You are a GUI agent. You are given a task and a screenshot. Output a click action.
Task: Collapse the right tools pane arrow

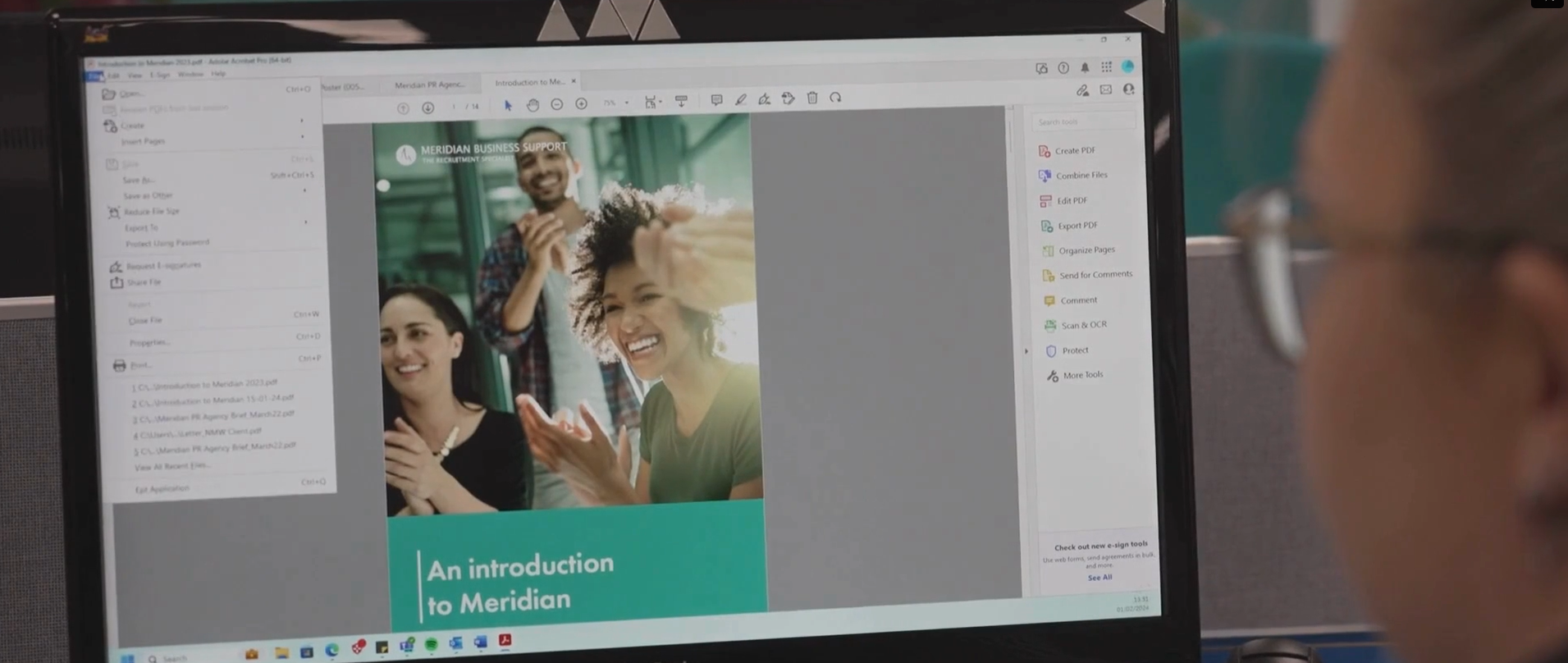(1026, 351)
